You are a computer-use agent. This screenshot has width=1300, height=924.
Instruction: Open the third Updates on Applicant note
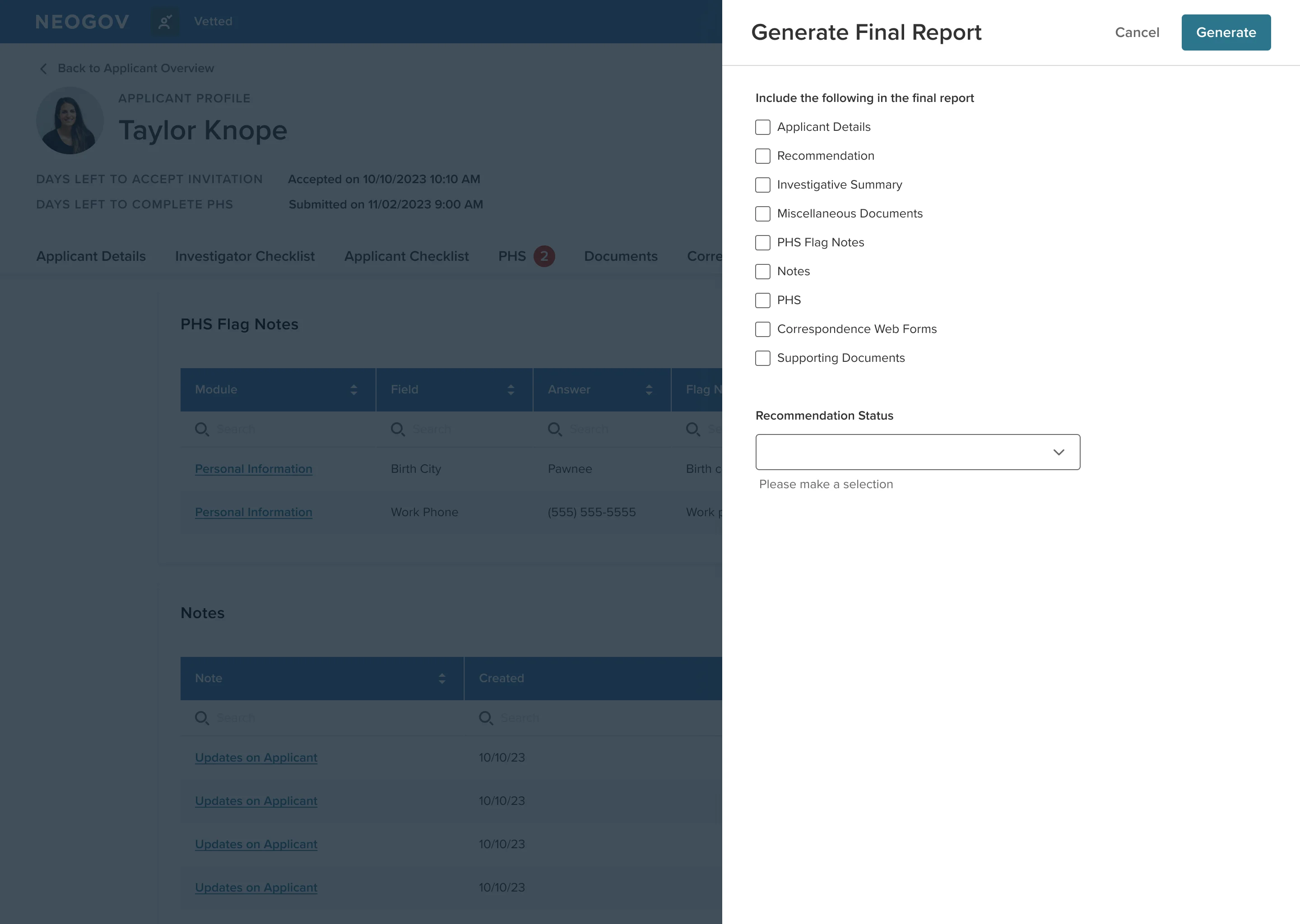256,844
